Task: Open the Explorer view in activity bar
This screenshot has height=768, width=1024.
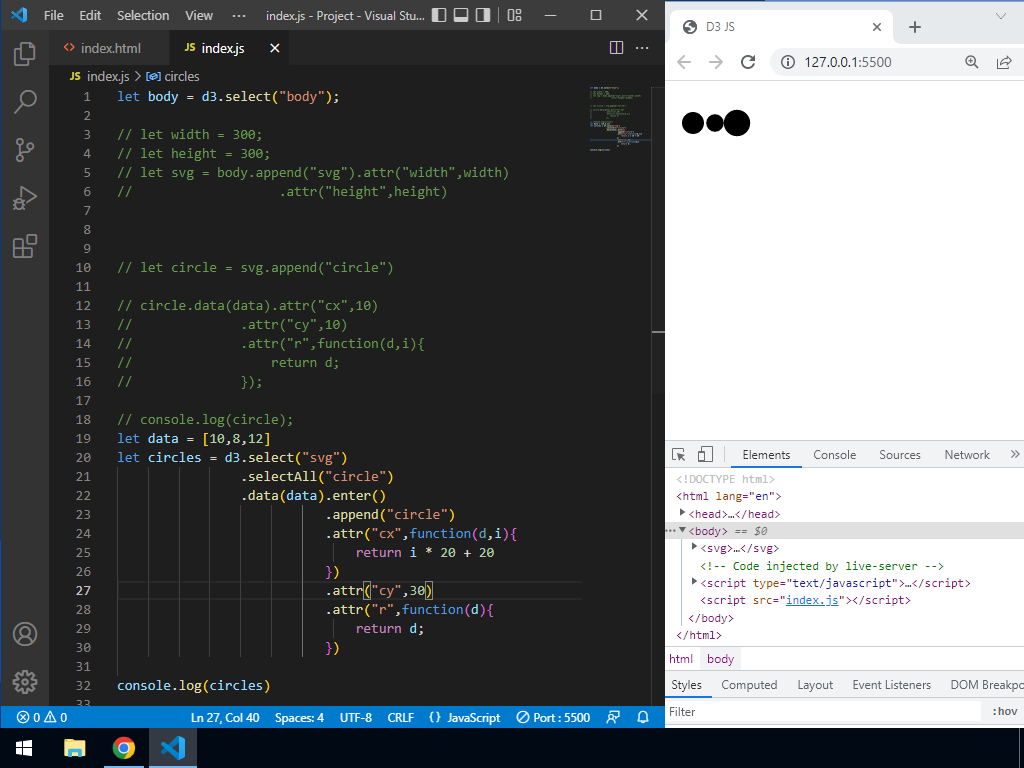Action: tap(25, 54)
